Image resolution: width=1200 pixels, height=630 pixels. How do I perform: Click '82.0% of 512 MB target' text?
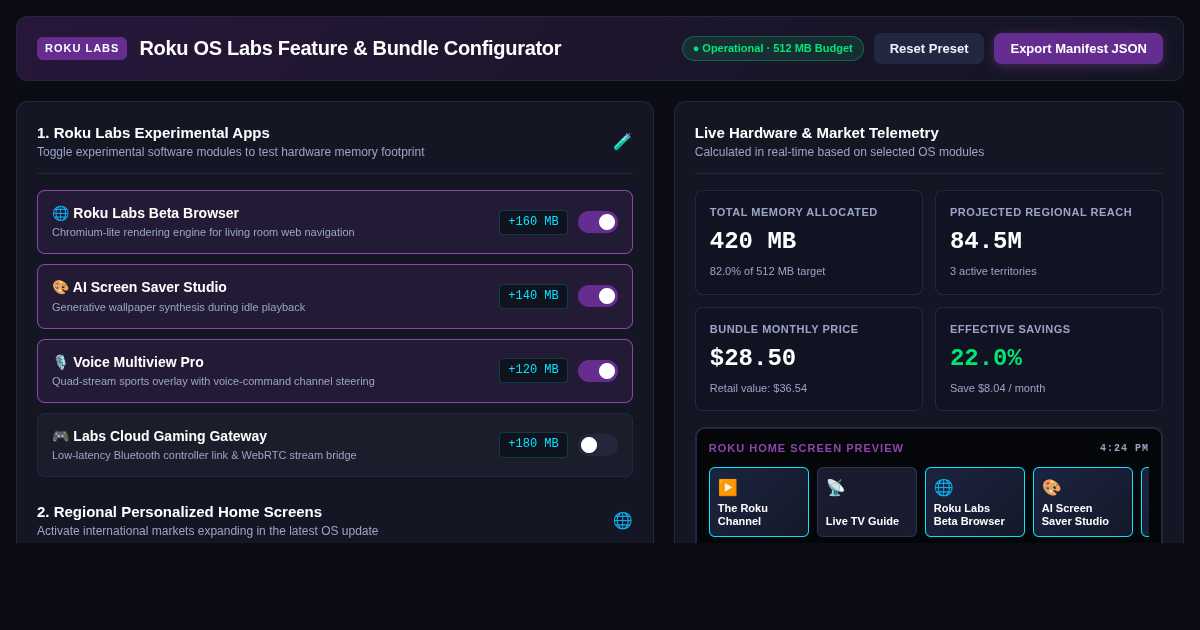767,271
